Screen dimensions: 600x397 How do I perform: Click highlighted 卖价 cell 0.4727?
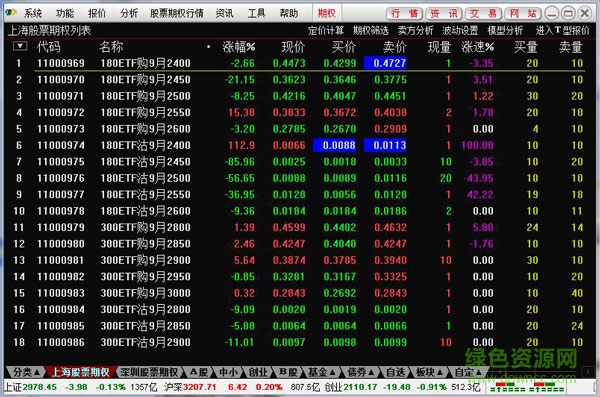tap(385, 63)
